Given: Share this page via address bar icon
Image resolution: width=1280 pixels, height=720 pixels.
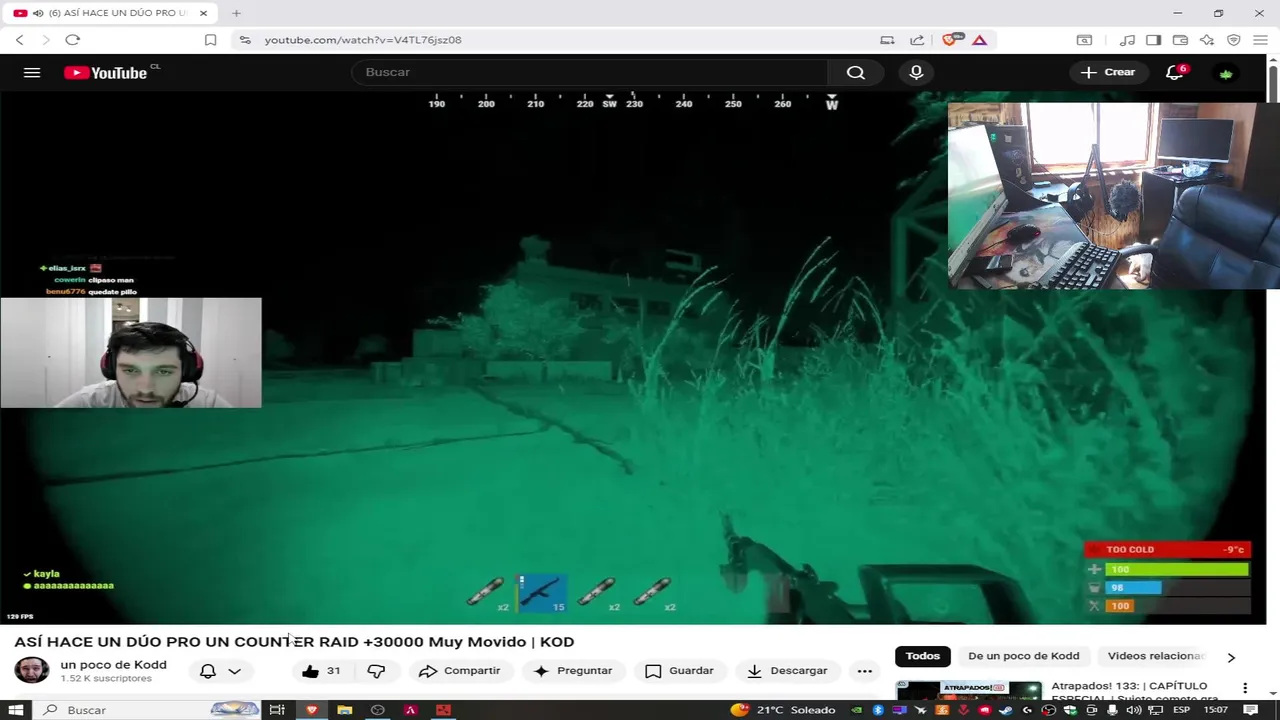Looking at the screenshot, I should (917, 40).
